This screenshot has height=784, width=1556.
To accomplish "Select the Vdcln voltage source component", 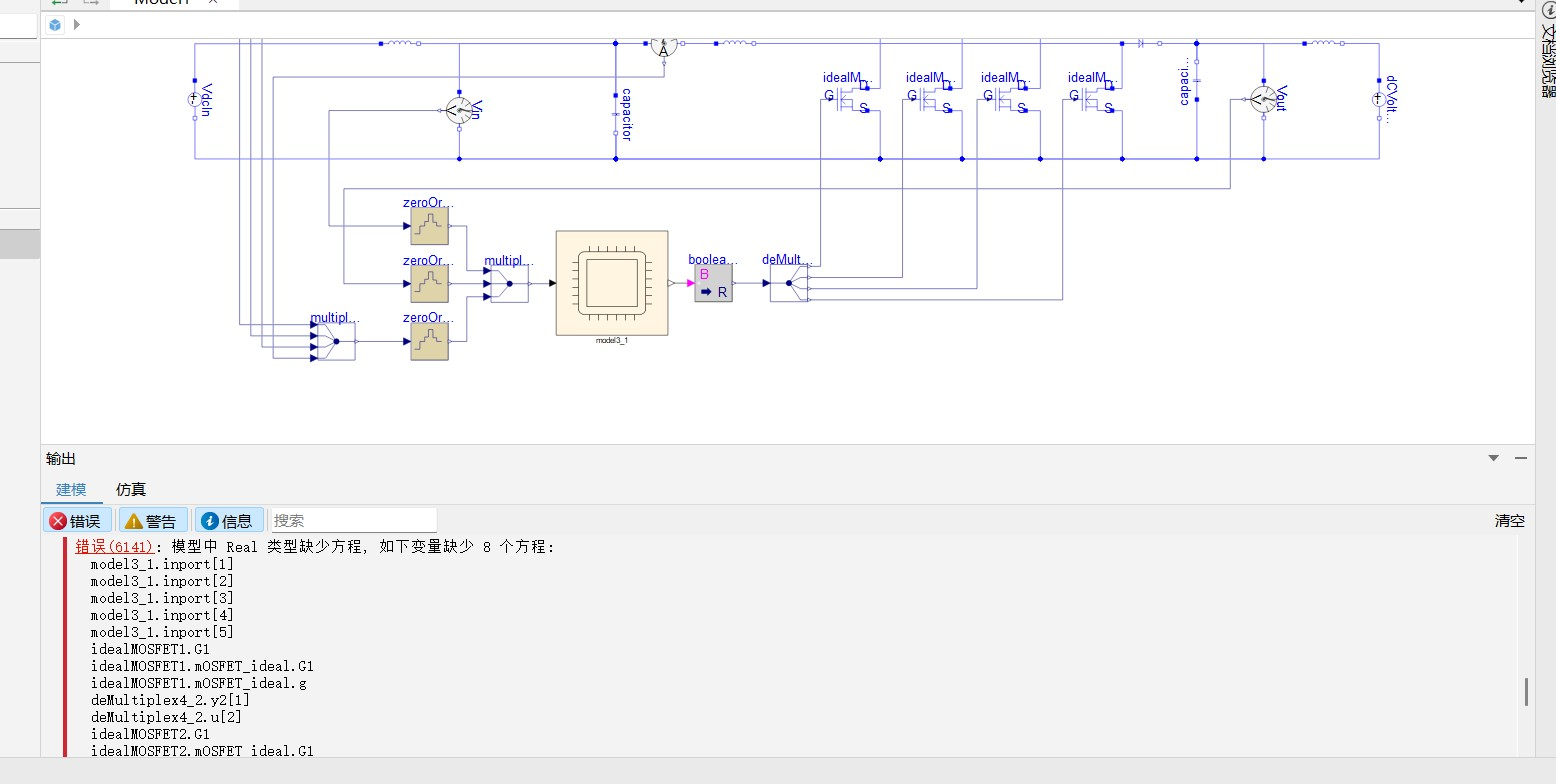I will click(194, 100).
